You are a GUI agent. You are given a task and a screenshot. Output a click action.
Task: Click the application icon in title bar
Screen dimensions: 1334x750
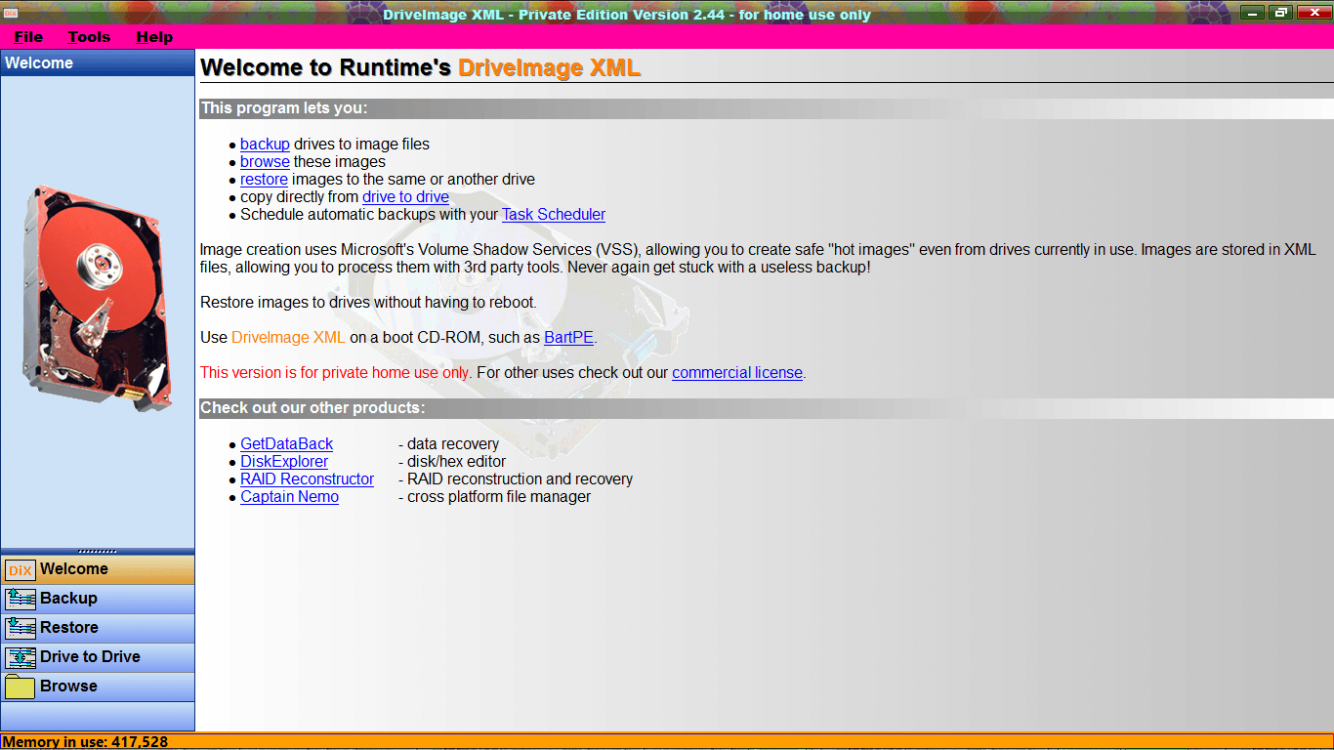click(10, 13)
